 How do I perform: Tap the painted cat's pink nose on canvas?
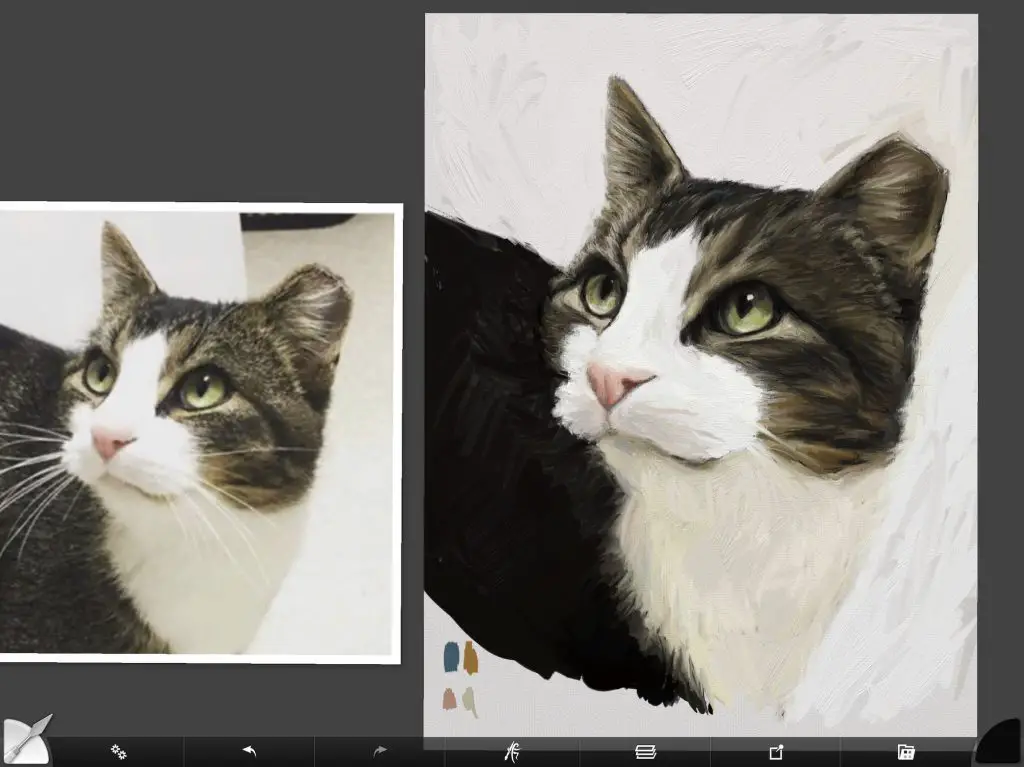coord(616,385)
